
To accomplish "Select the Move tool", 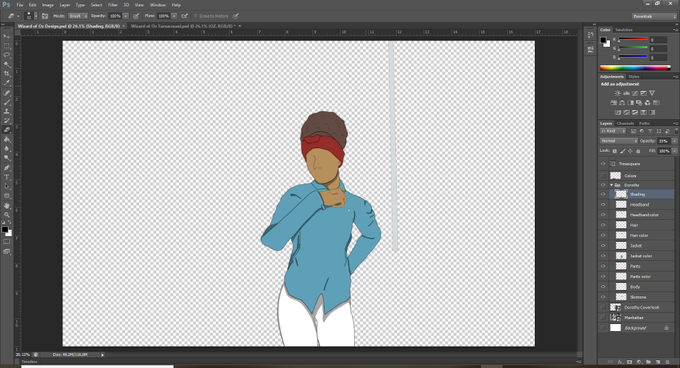I will (7, 36).
